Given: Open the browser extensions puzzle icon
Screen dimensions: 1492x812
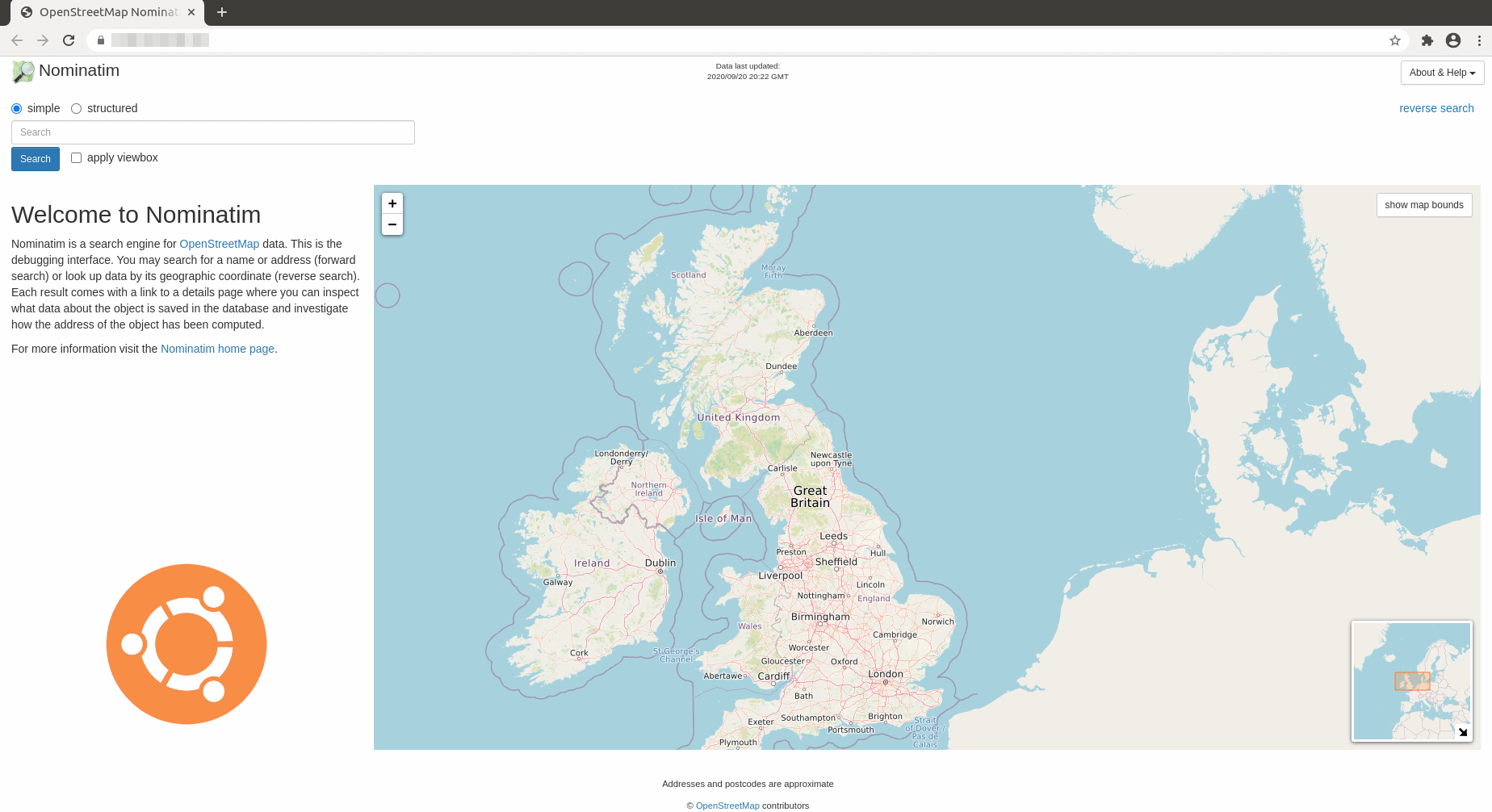Looking at the screenshot, I should coord(1427,40).
